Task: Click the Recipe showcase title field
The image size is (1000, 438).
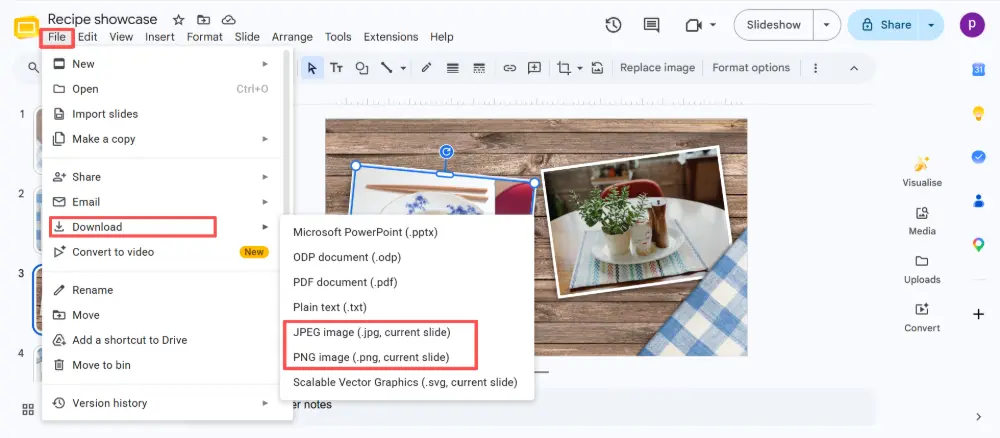Action: tap(103, 20)
